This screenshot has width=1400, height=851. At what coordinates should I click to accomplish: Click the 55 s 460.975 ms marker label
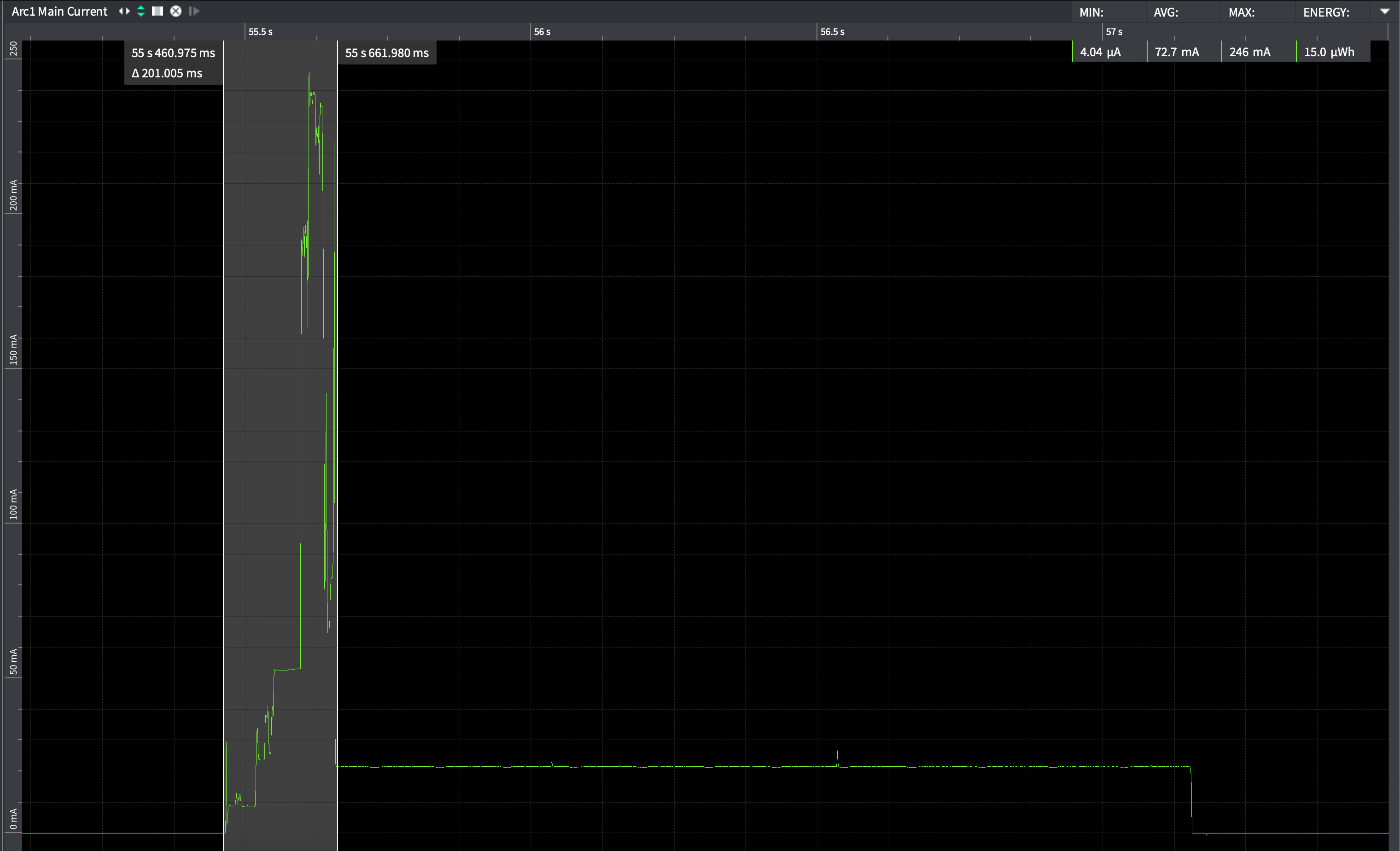click(173, 53)
